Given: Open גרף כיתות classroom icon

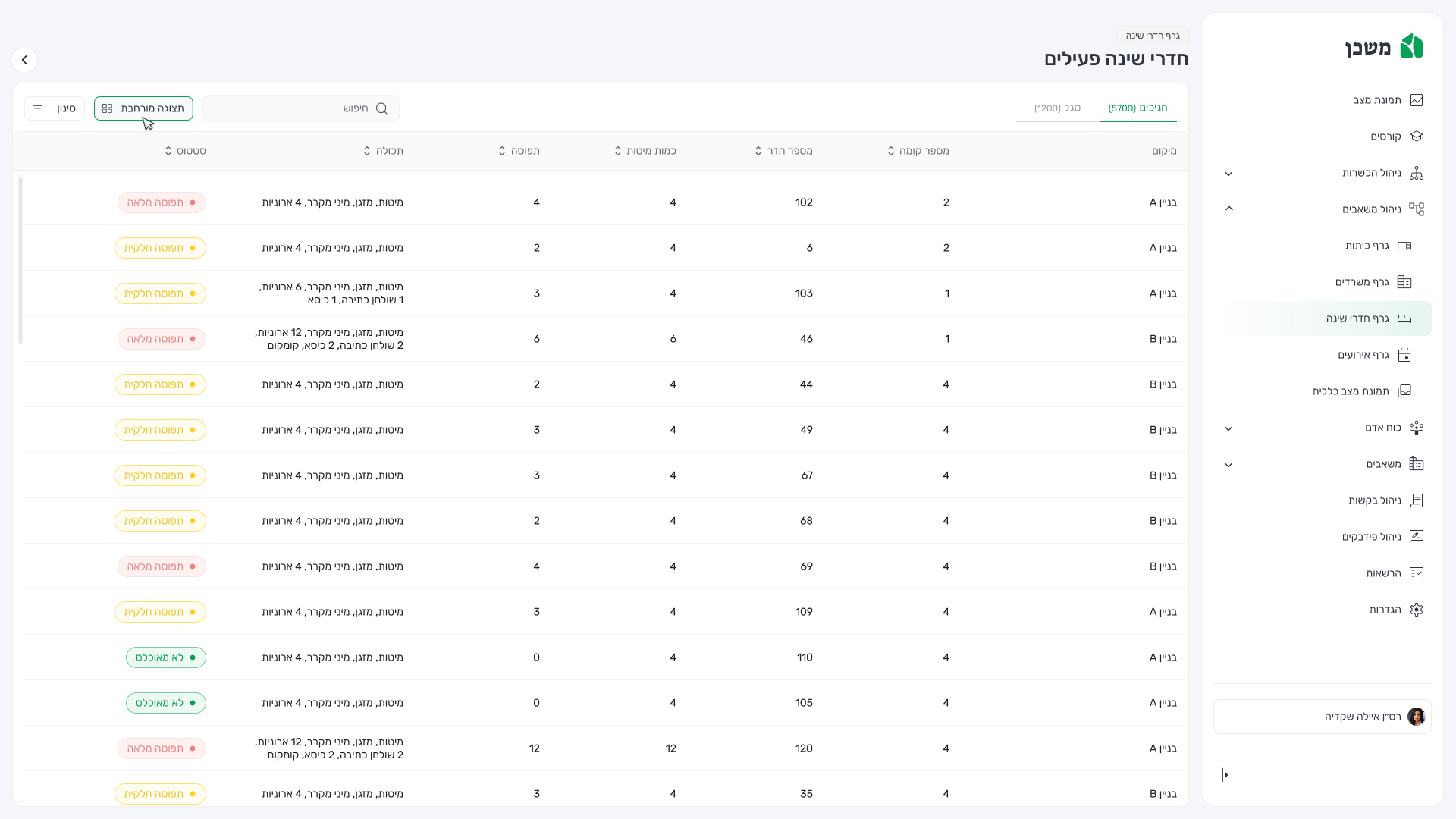Looking at the screenshot, I should tap(1404, 246).
